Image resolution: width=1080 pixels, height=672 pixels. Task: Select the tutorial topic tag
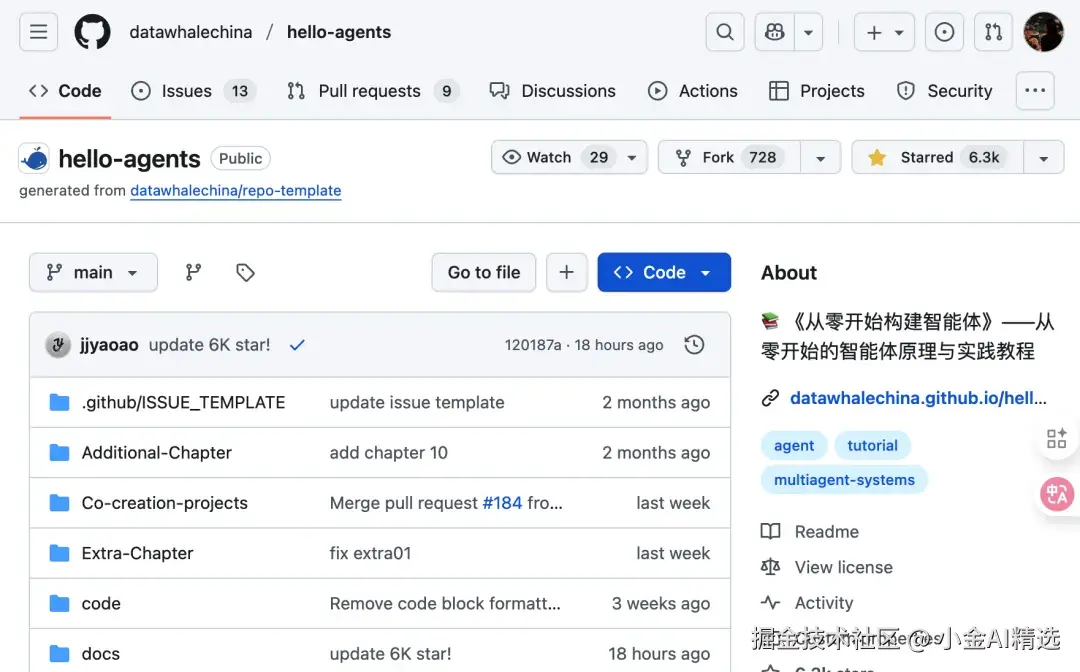[x=872, y=445]
